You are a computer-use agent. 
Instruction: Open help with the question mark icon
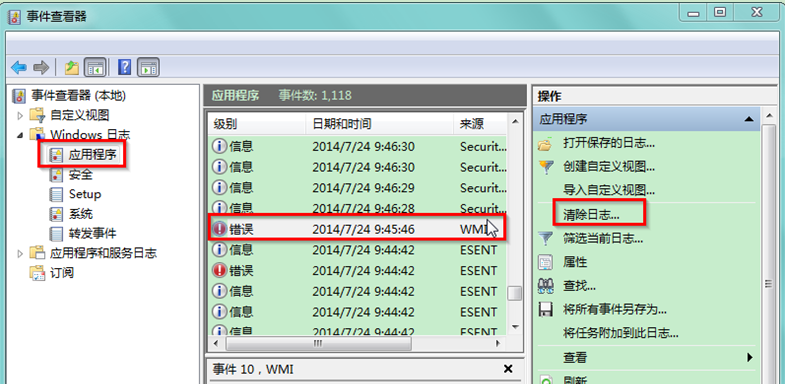tap(124, 67)
